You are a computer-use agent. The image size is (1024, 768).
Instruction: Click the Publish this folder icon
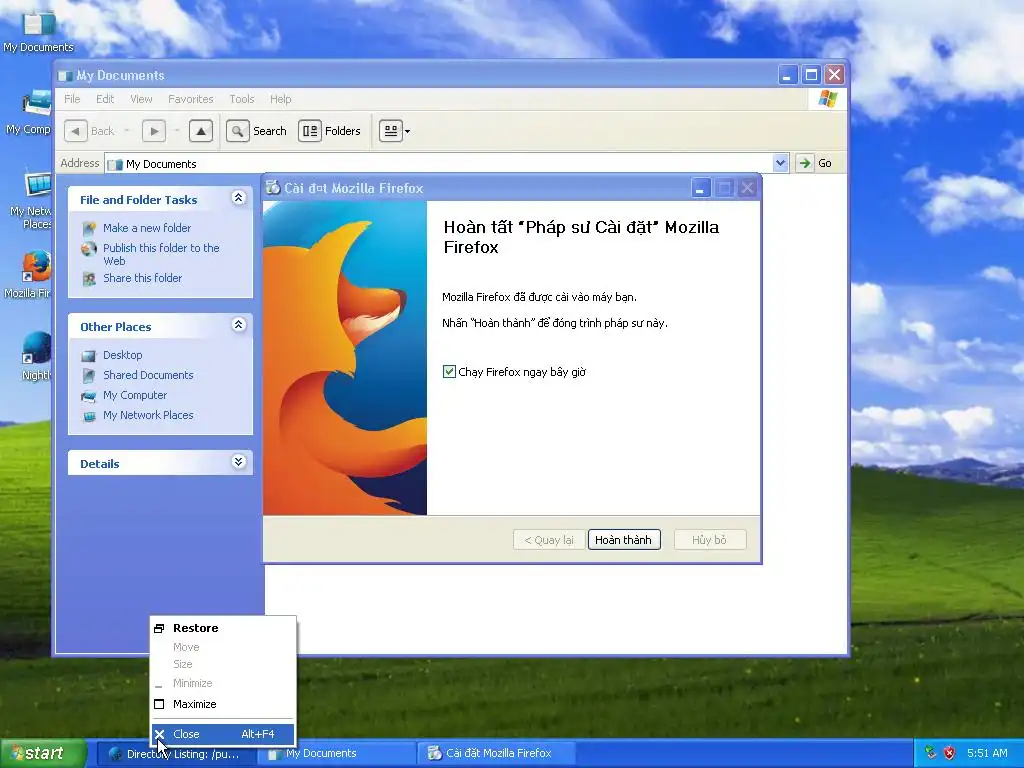pyautogui.click(x=89, y=249)
